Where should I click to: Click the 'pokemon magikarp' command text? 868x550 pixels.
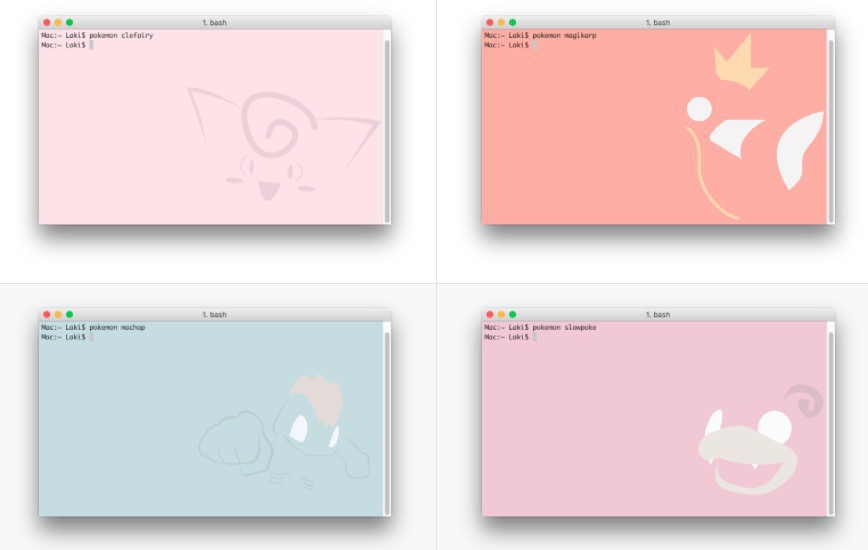tap(565, 35)
